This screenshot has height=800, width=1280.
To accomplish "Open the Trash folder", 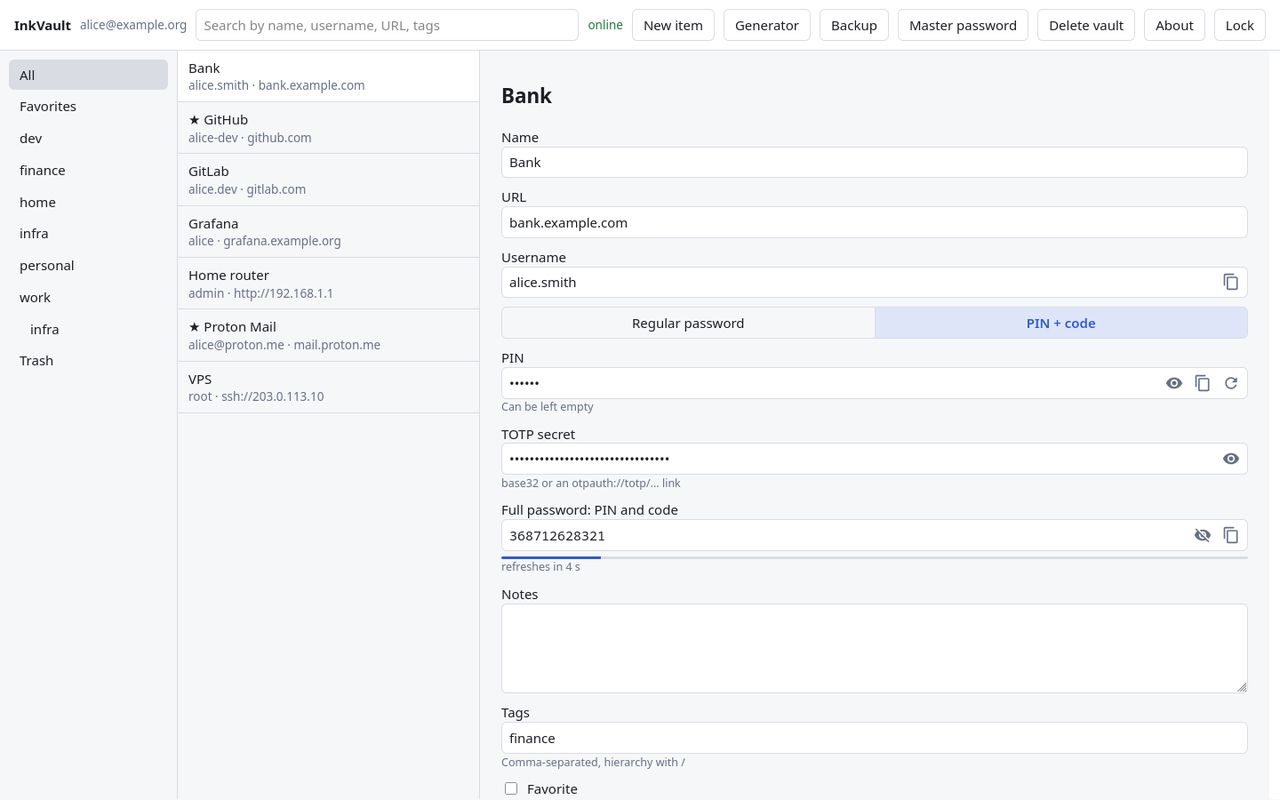I will click(89, 360).
